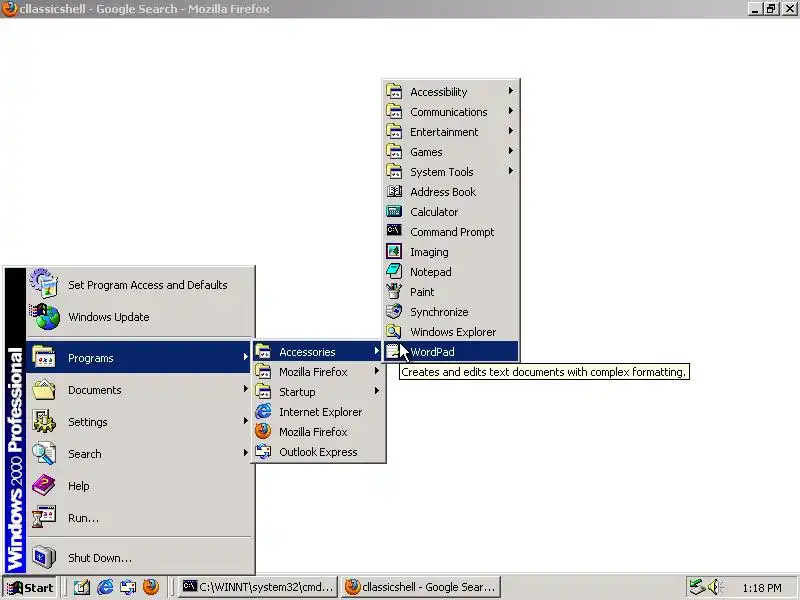Click the Command Prompt icon

[393, 231]
